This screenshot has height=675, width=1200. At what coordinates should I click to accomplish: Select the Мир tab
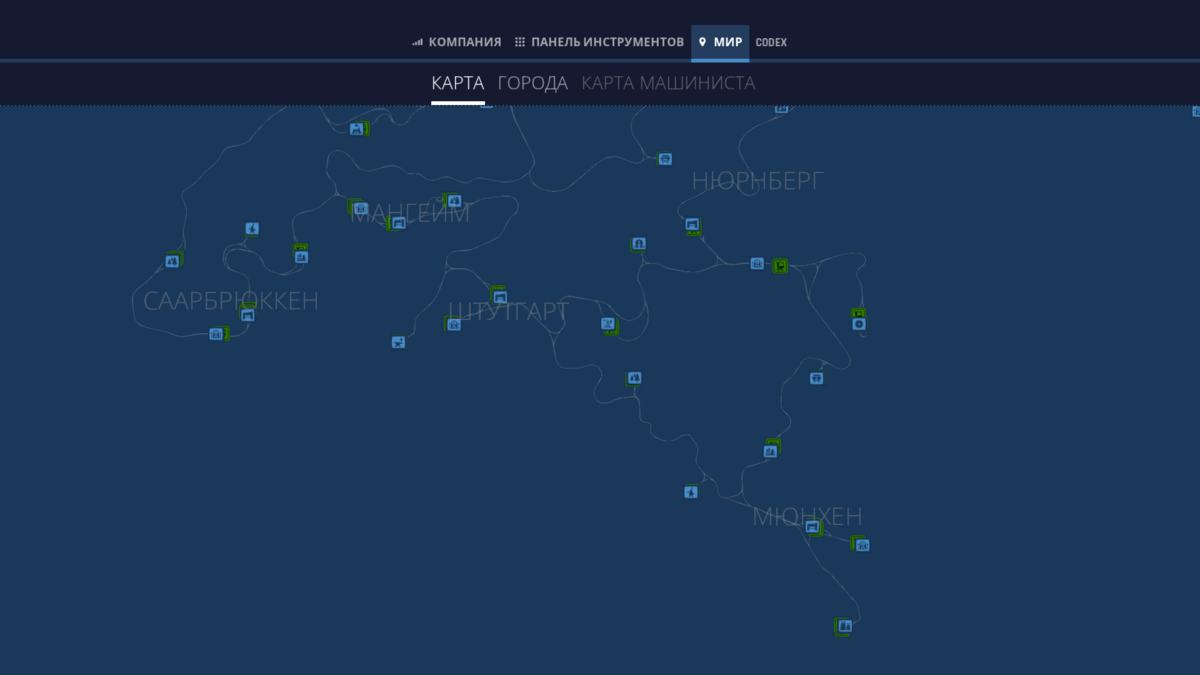click(x=720, y=42)
